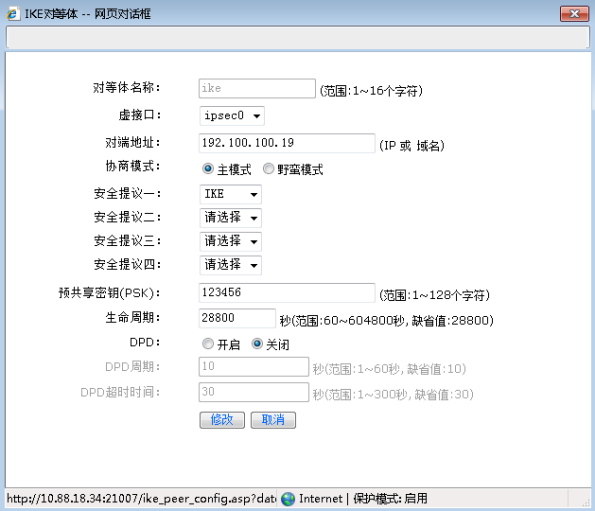Click the Internet globe icon in status bar
The image size is (595, 511).
click(x=288, y=498)
